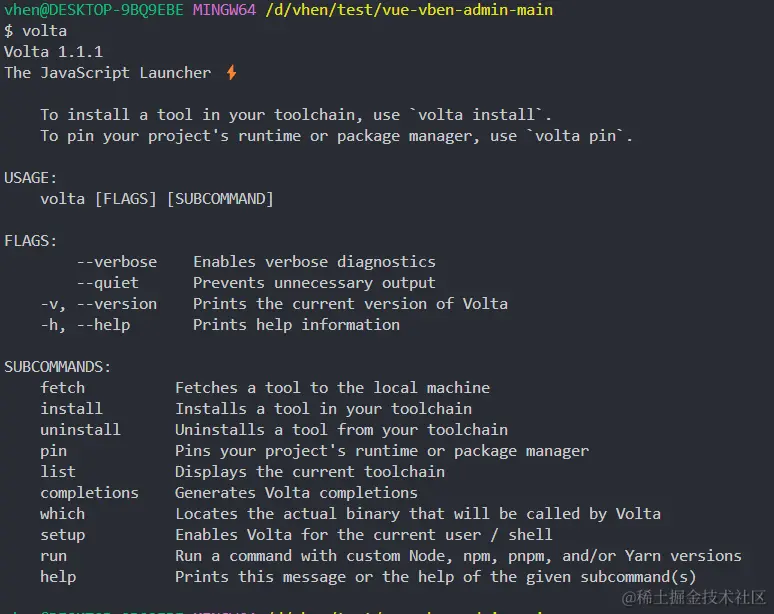Click the typed 'volta' command at prompt
This screenshot has width=774, height=614.
pos(44,31)
